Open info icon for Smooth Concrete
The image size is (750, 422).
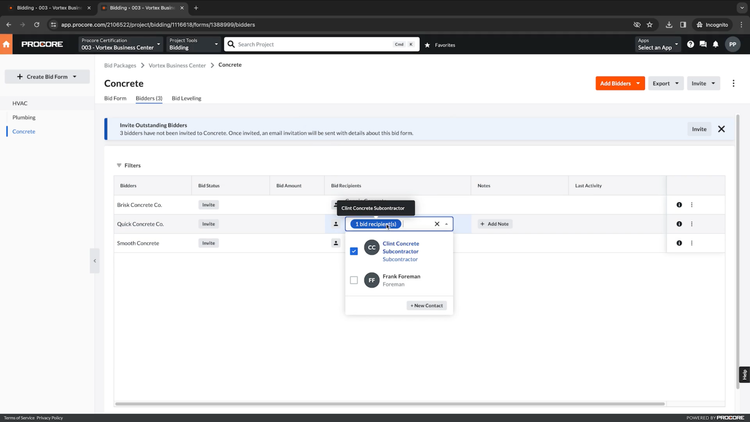[679, 243]
